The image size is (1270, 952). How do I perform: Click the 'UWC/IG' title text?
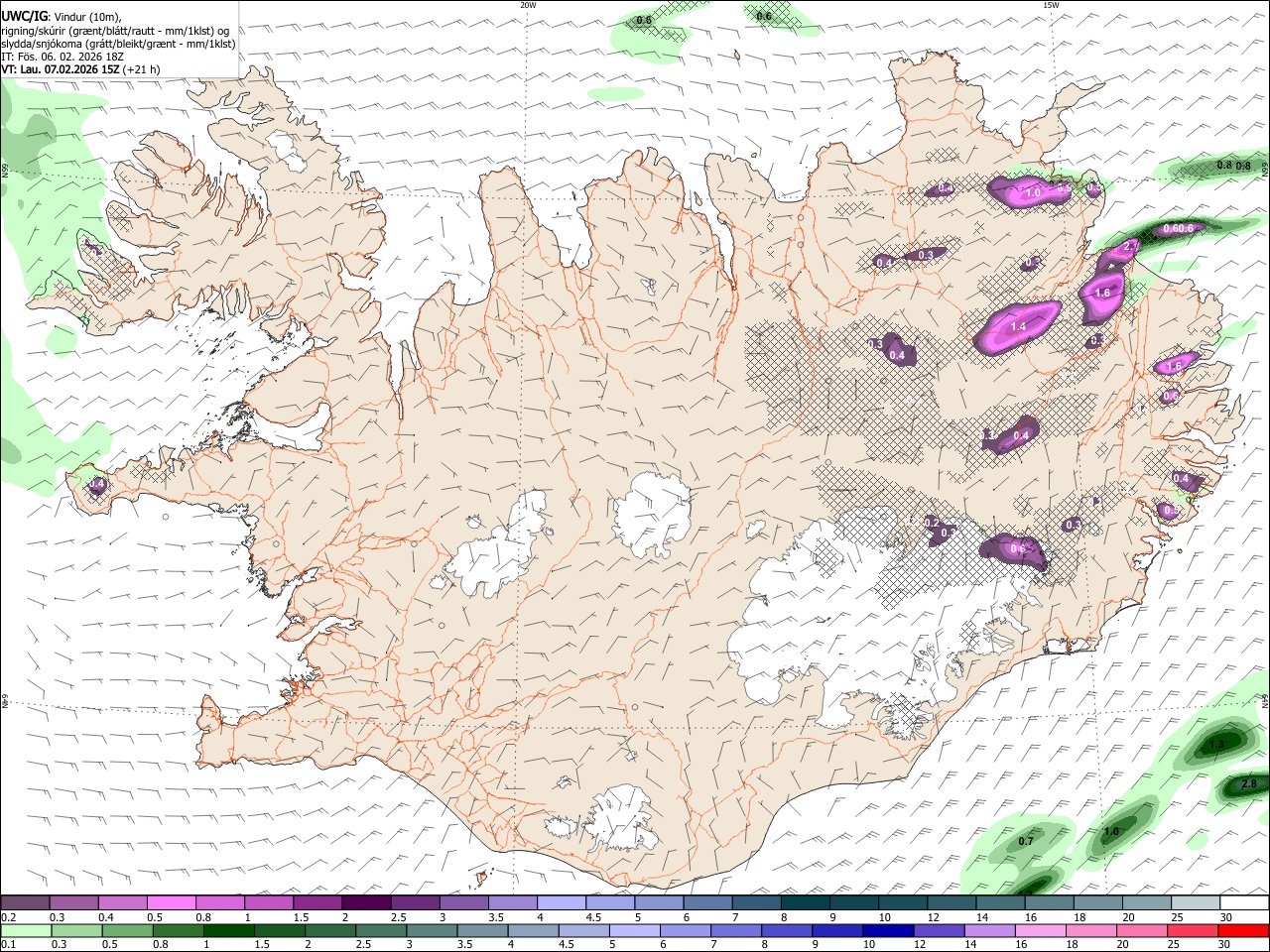pos(24,16)
